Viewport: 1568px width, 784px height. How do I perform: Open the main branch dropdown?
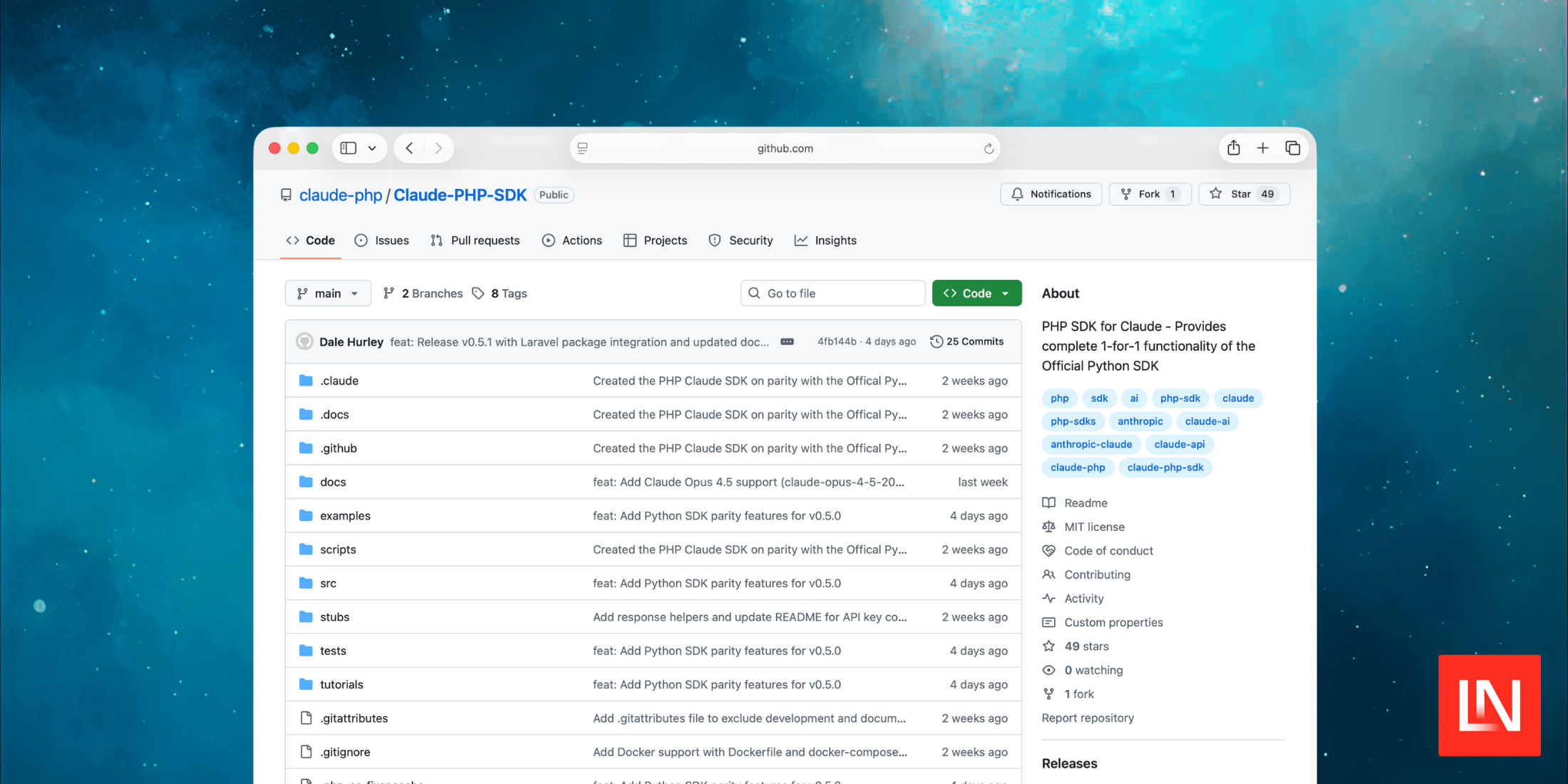(x=327, y=293)
